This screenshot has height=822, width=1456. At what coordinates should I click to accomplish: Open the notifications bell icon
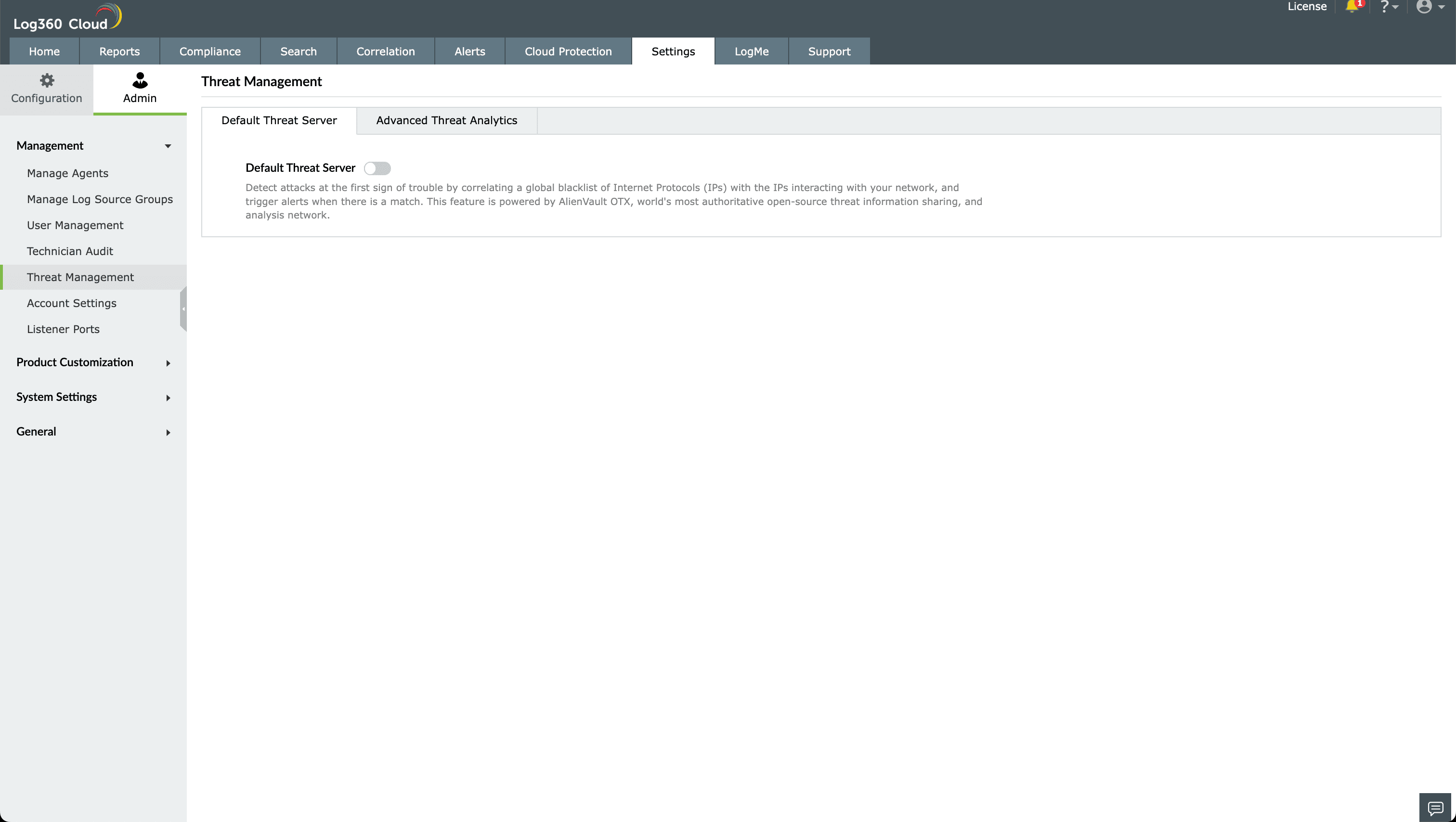(1352, 7)
